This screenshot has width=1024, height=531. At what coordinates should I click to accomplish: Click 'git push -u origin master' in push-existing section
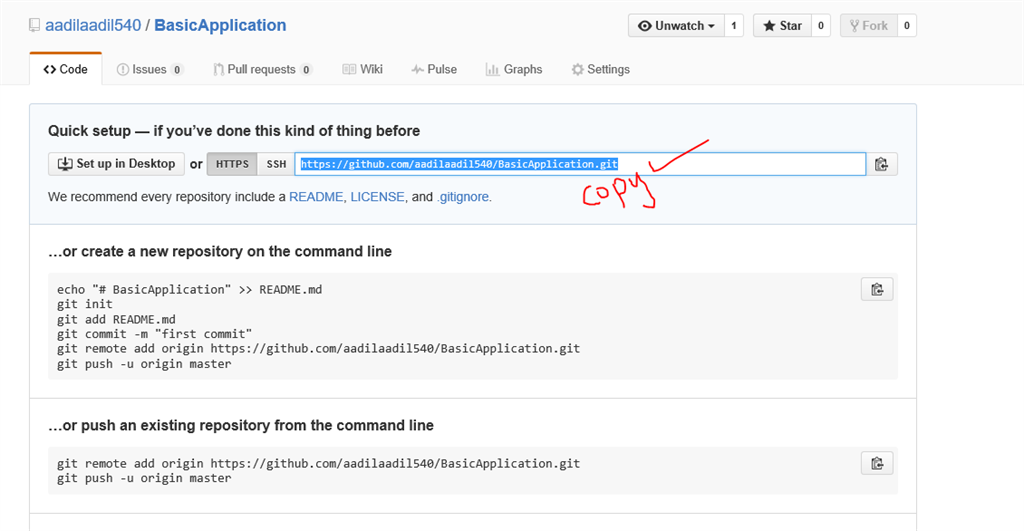click(144, 478)
